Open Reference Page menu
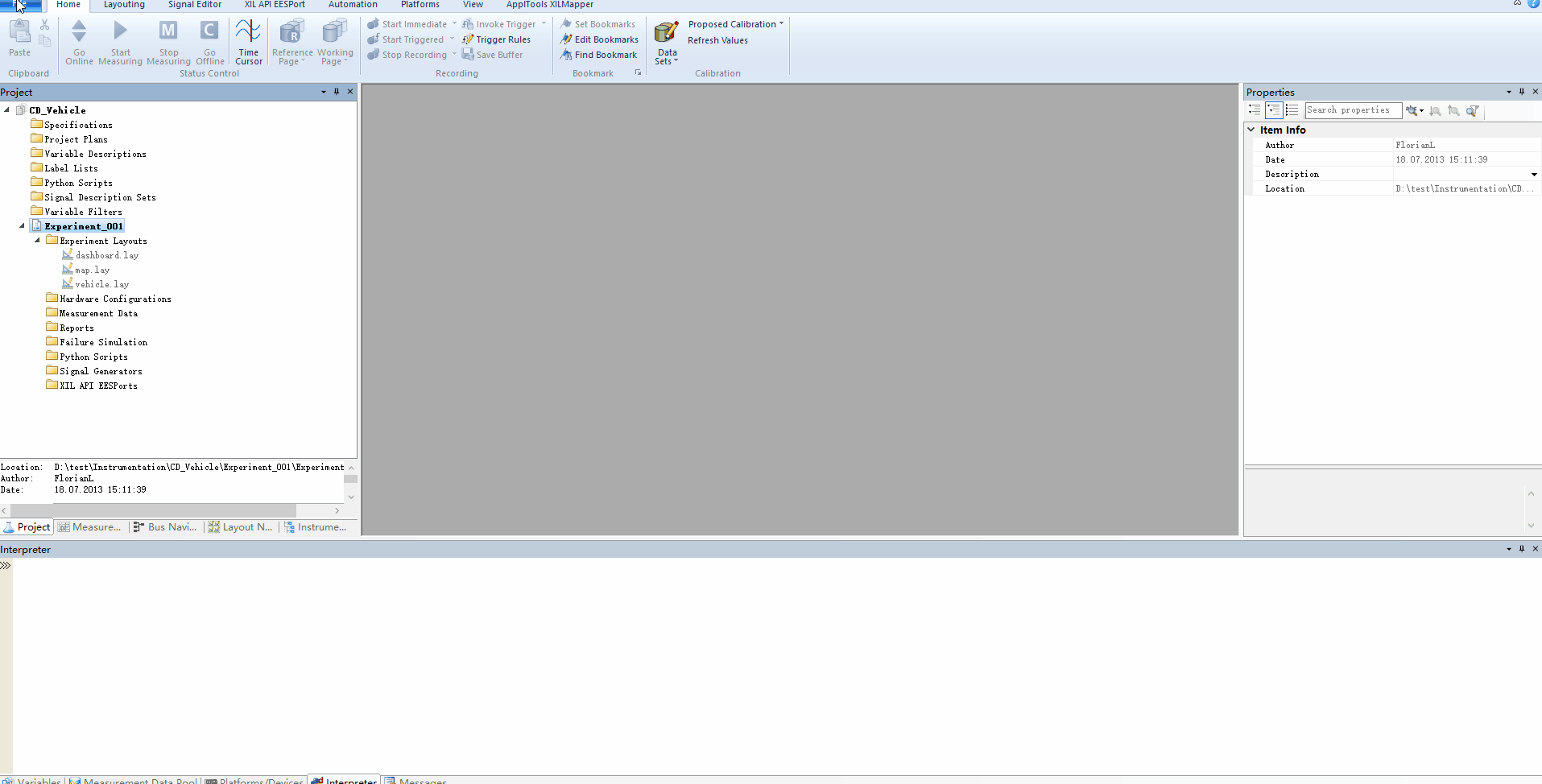 [291, 43]
